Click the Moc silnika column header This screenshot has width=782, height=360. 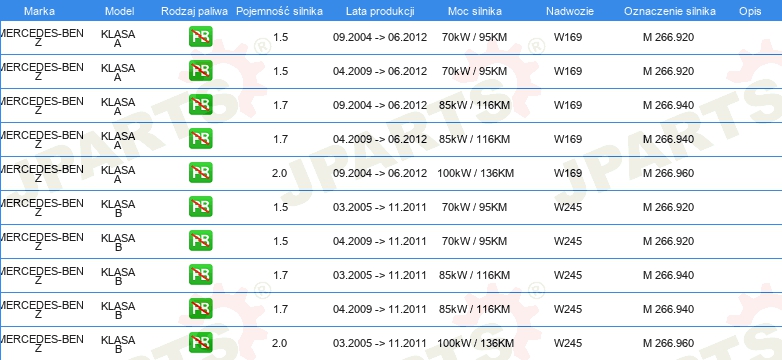(x=475, y=11)
